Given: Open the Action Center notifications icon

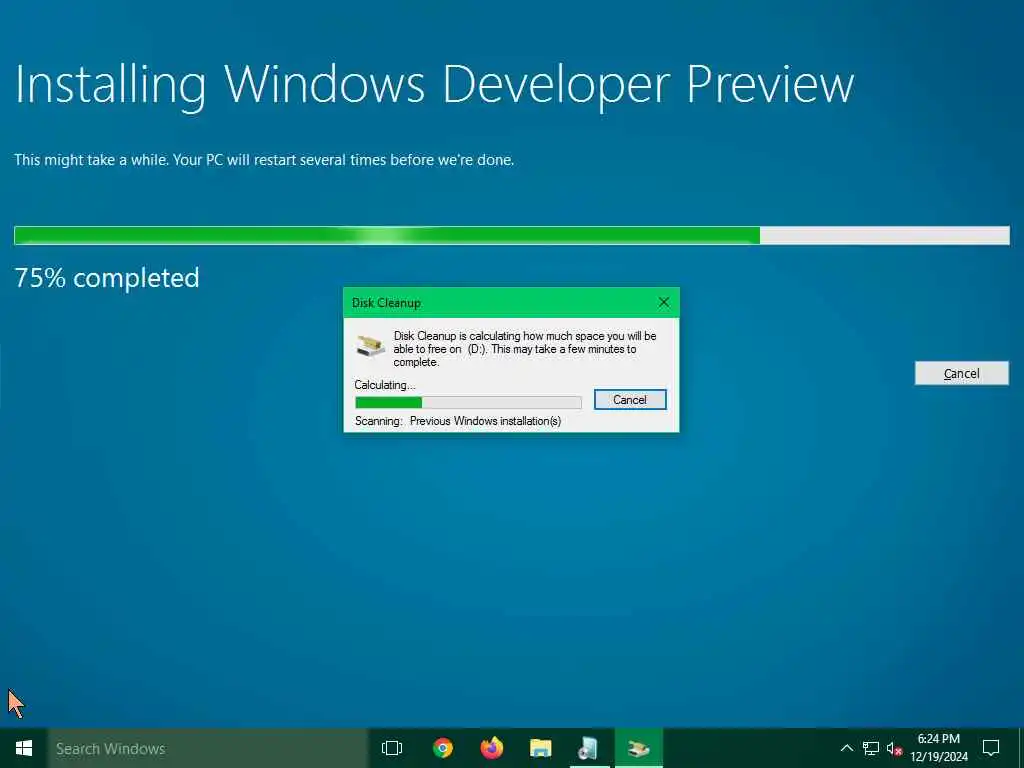Looking at the screenshot, I should tap(991, 748).
